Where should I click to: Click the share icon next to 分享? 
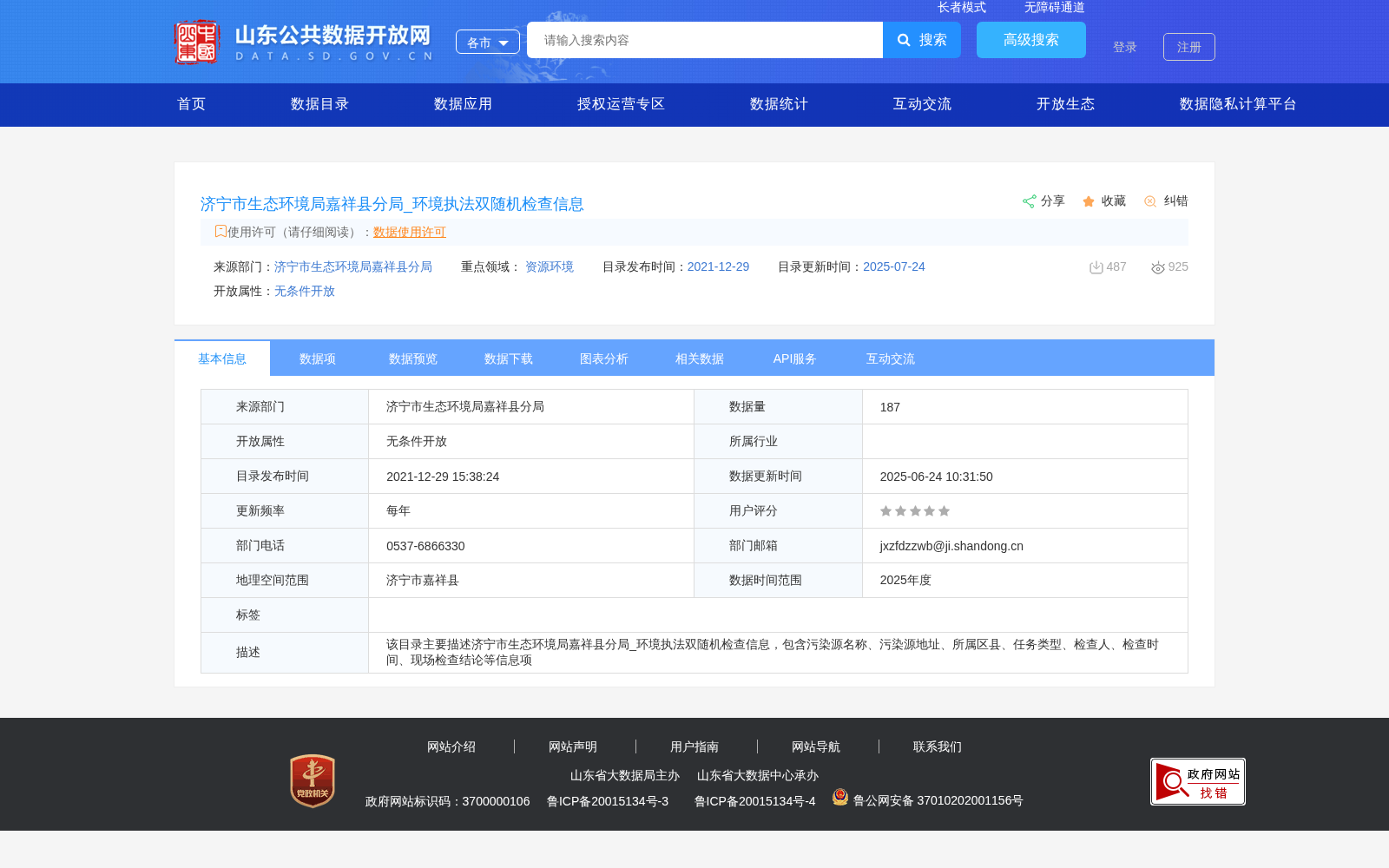click(1029, 201)
